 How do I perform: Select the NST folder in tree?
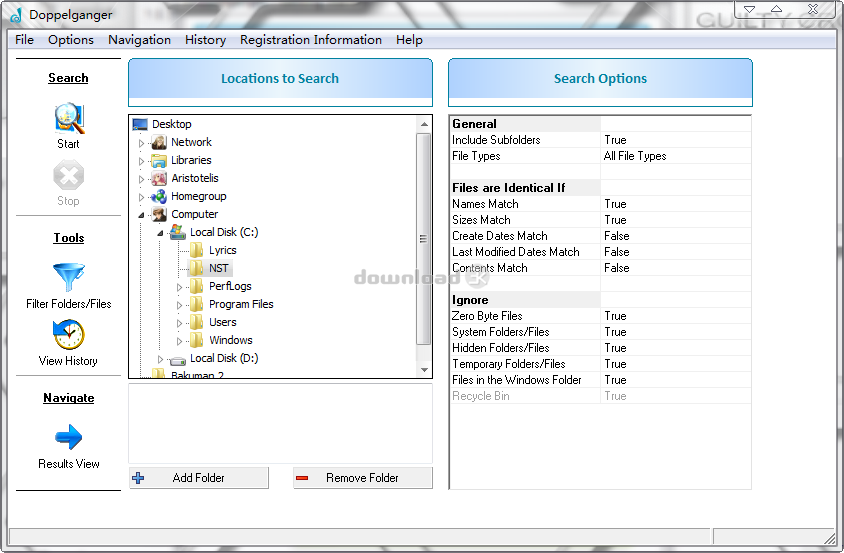[x=219, y=268]
